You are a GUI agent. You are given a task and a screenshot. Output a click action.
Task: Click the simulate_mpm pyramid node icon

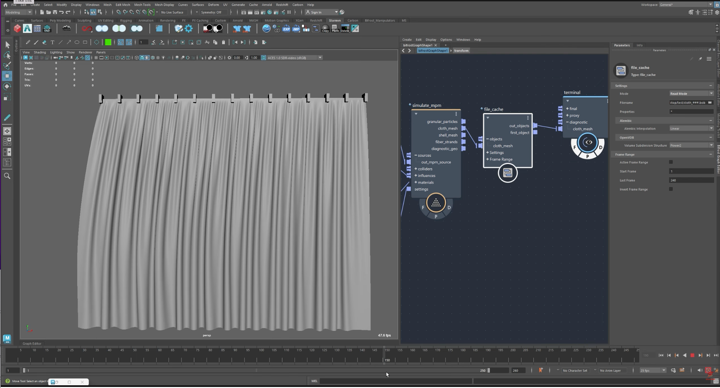pyautogui.click(x=436, y=202)
